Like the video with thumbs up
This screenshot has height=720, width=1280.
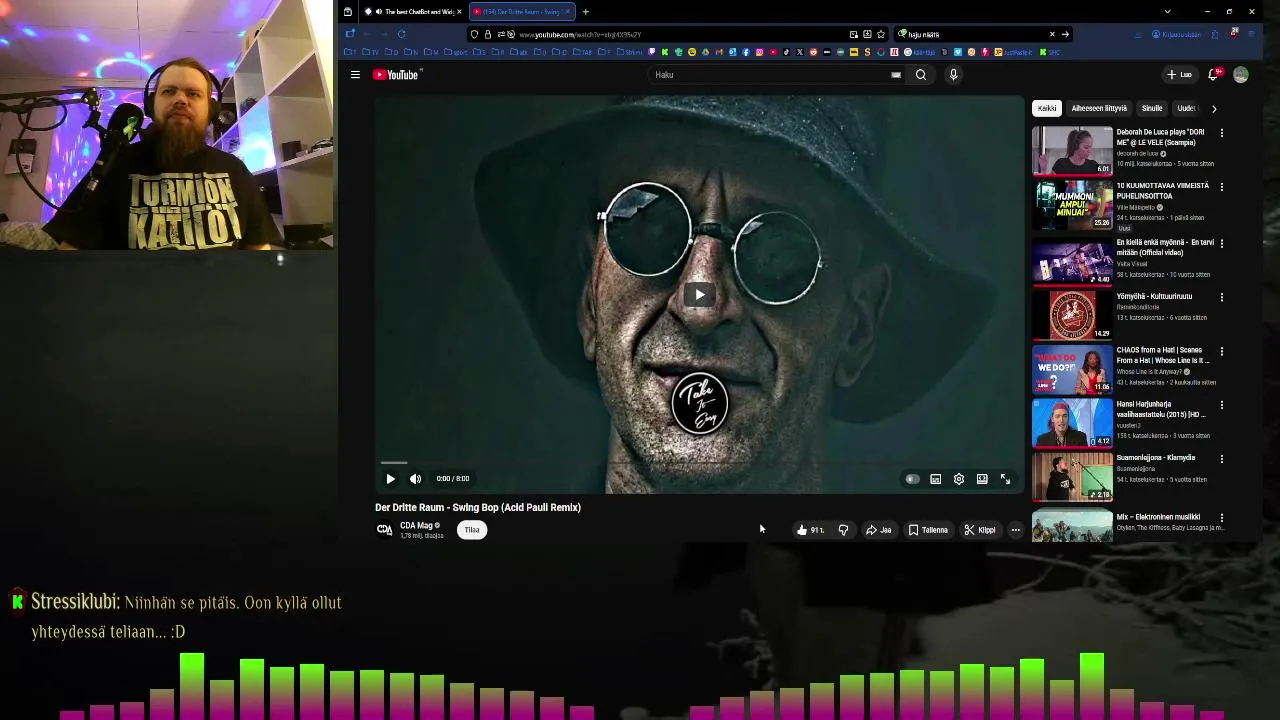pos(810,530)
